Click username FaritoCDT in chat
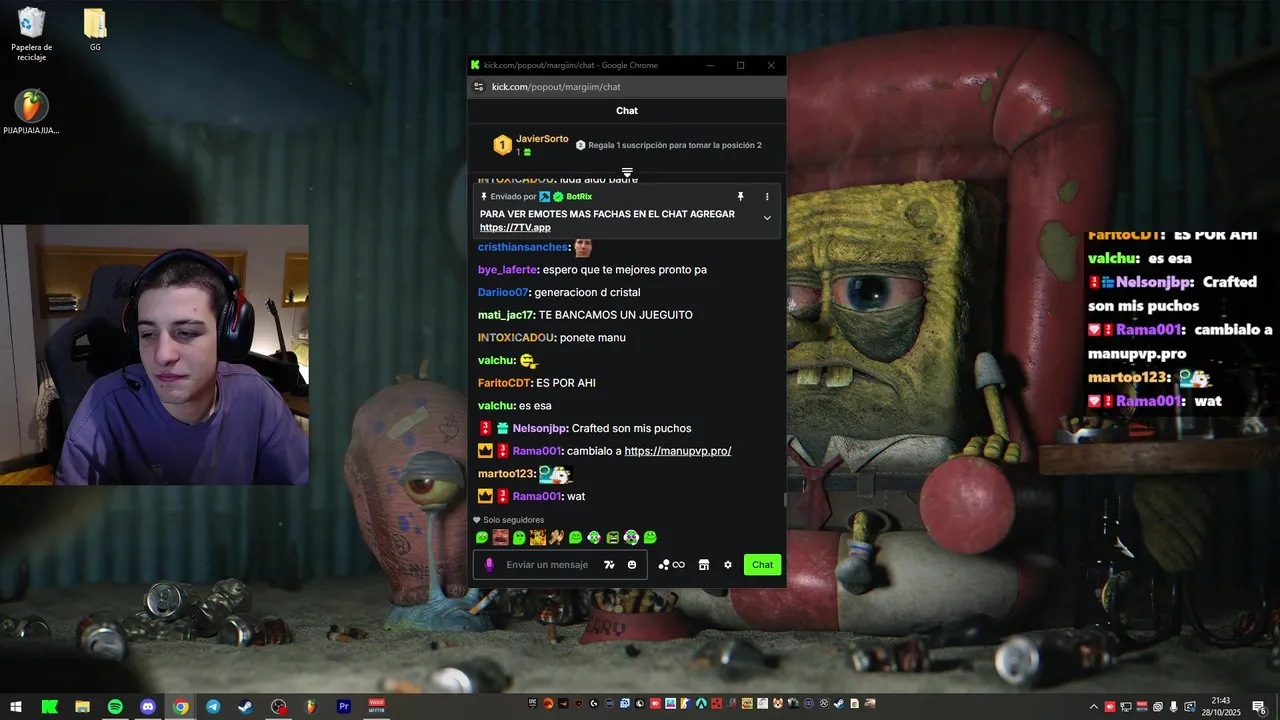 tap(504, 383)
